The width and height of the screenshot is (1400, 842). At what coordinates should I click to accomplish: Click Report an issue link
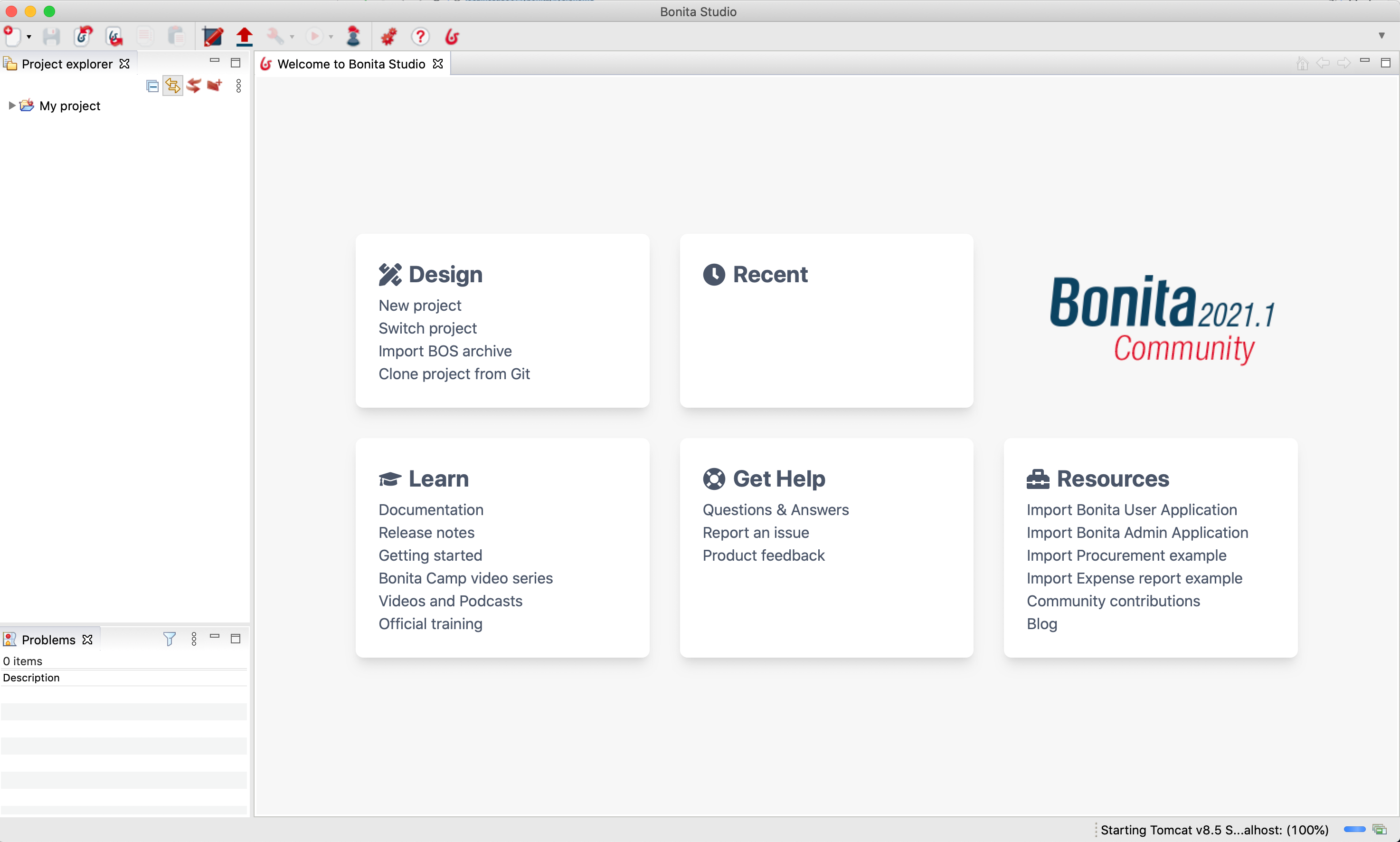pyautogui.click(x=756, y=532)
